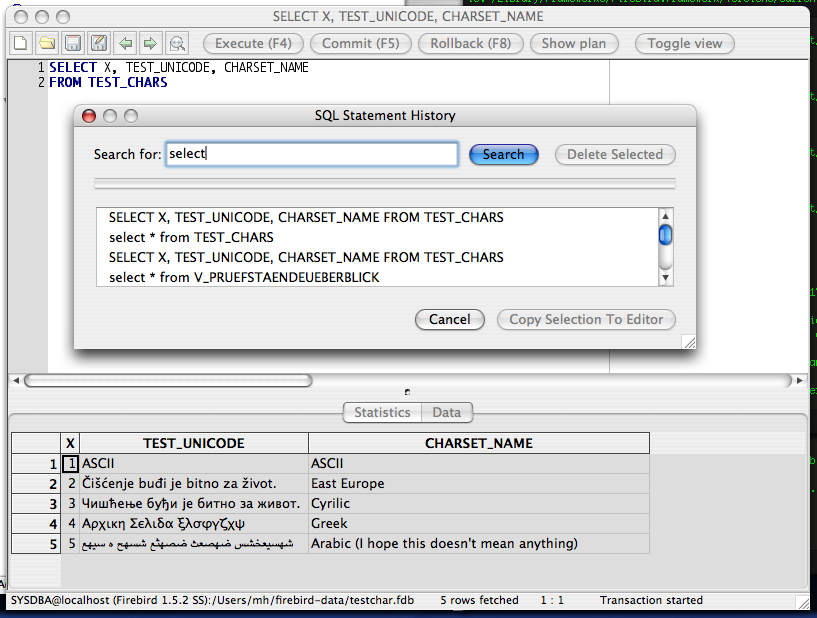The height and width of the screenshot is (618, 817).
Task: Toggle view using the toolbar button
Action: (x=685, y=44)
